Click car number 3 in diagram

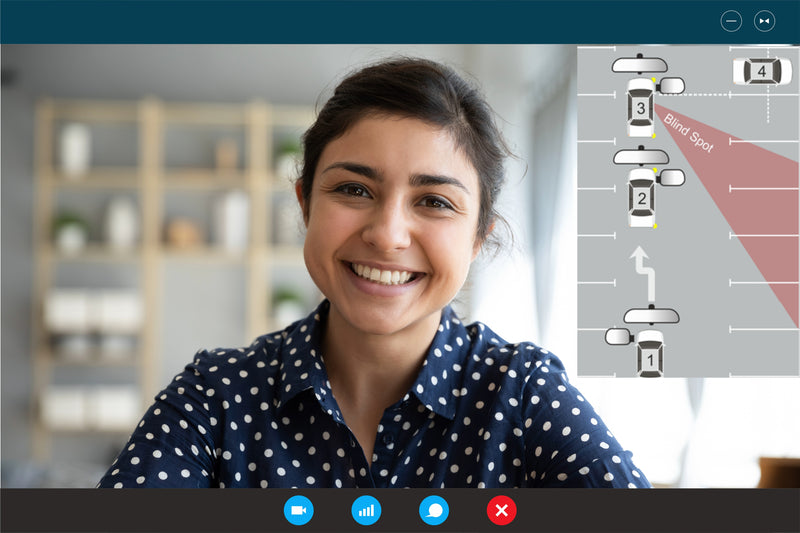point(640,105)
